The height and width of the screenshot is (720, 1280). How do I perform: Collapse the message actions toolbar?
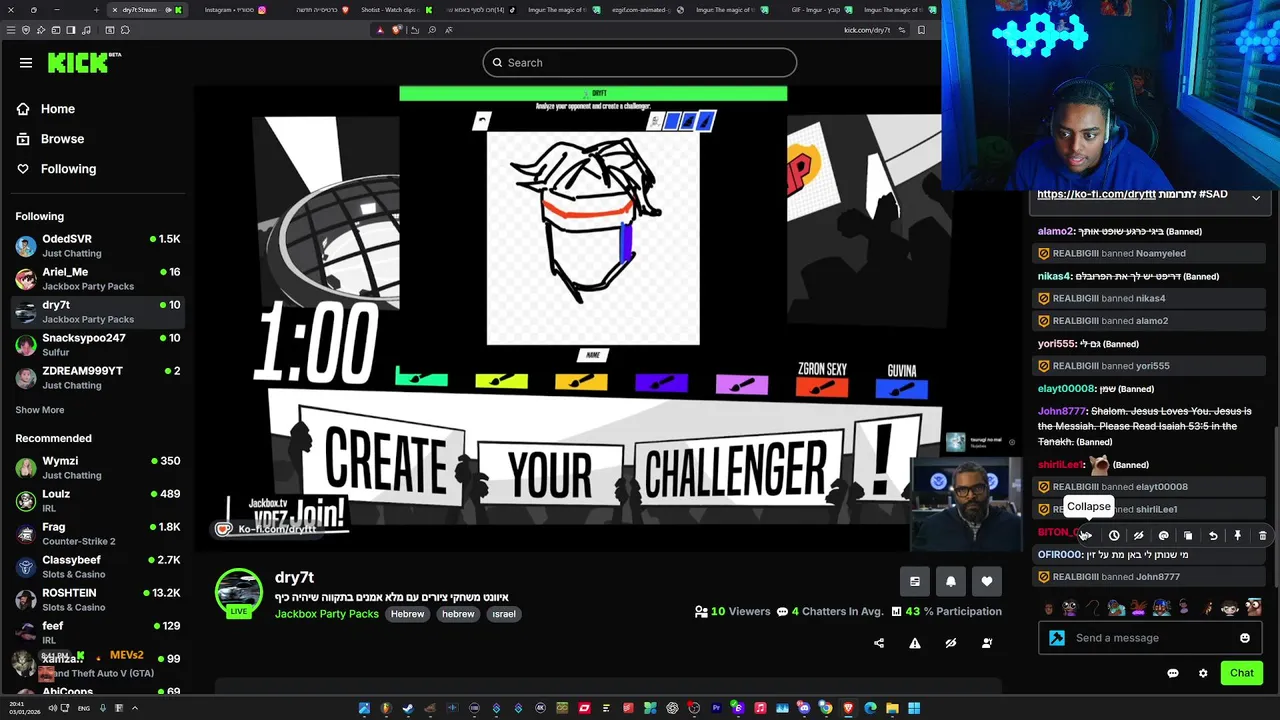[1086, 536]
